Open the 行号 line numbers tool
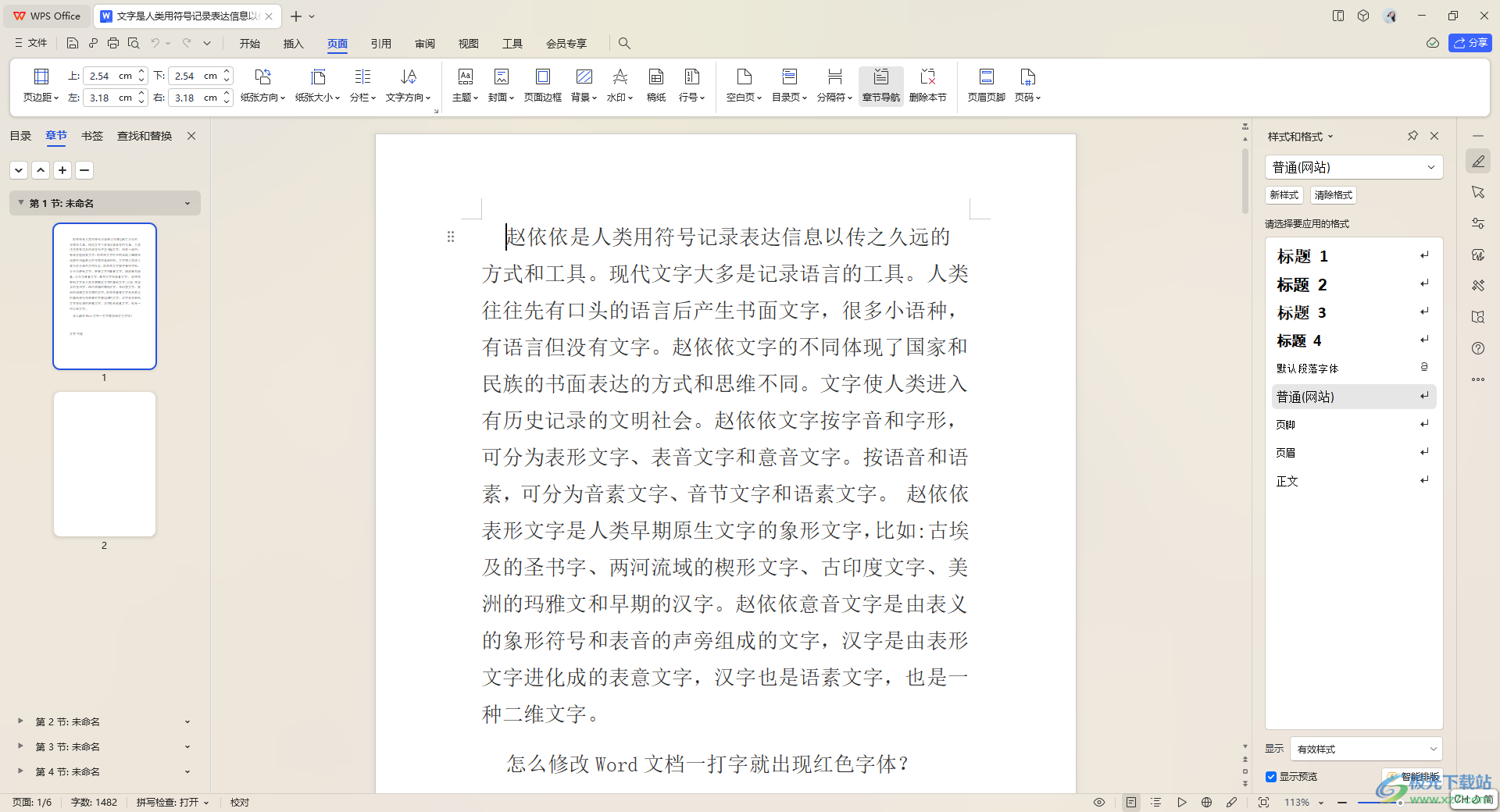The height and width of the screenshot is (812, 1500). 691,85
